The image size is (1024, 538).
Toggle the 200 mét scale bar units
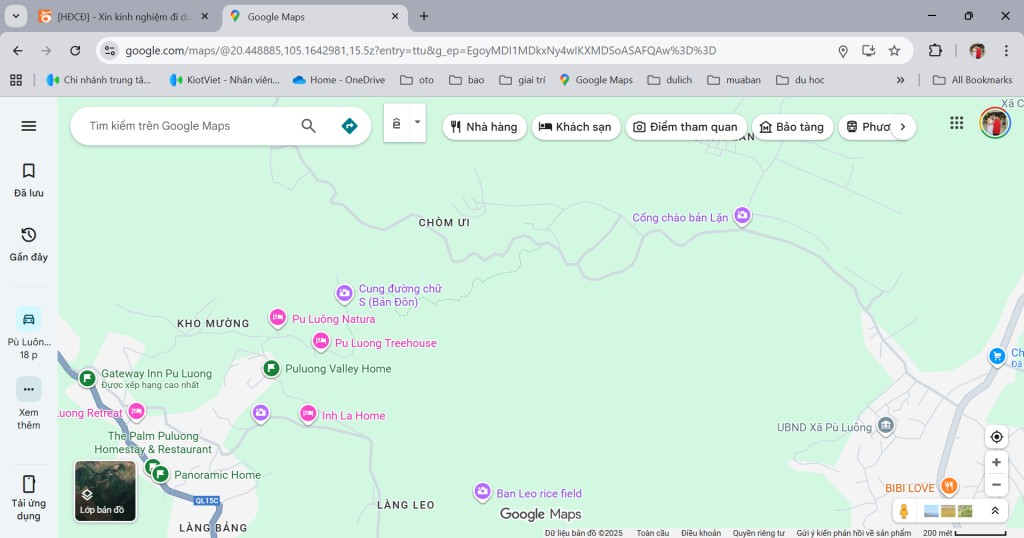[x=965, y=533]
